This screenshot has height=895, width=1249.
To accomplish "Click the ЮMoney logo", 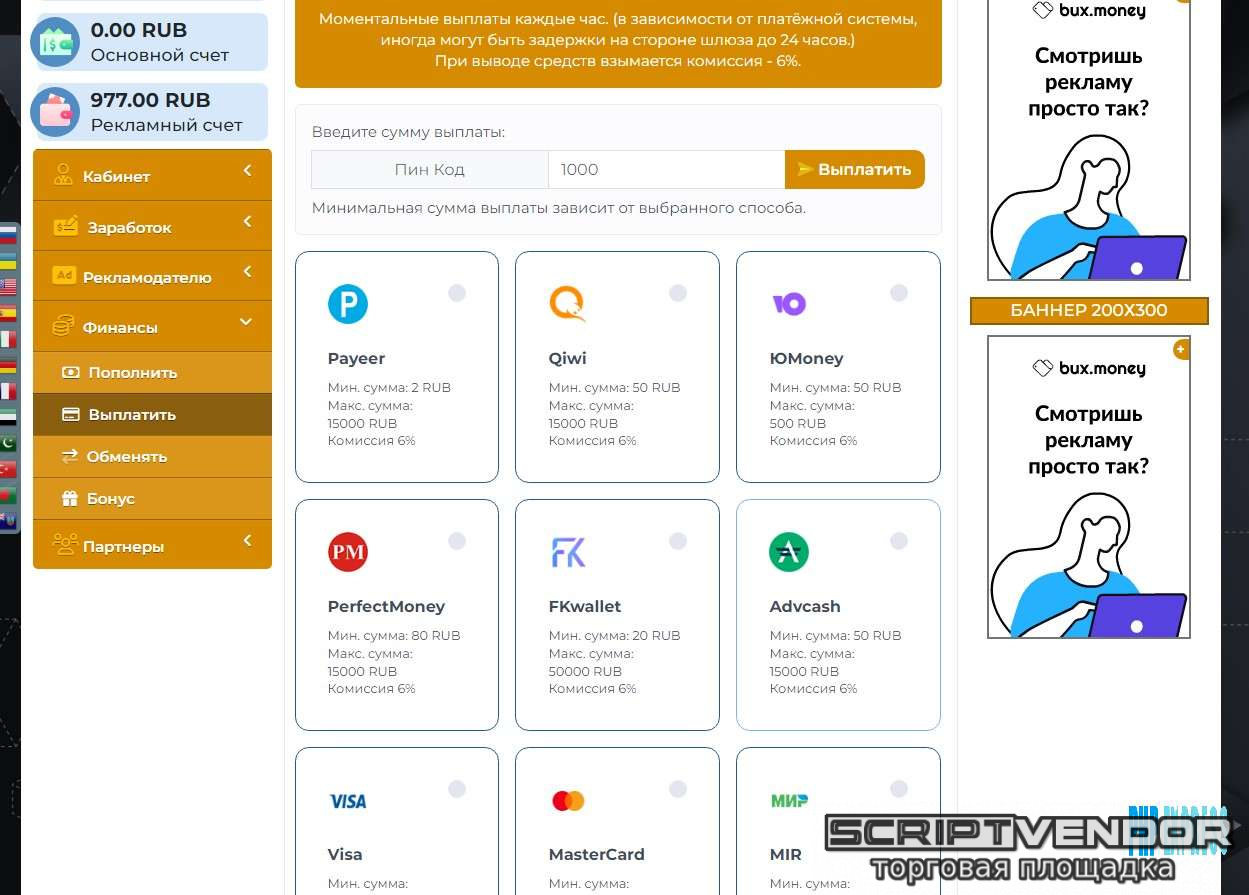I will [x=789, y=304].
